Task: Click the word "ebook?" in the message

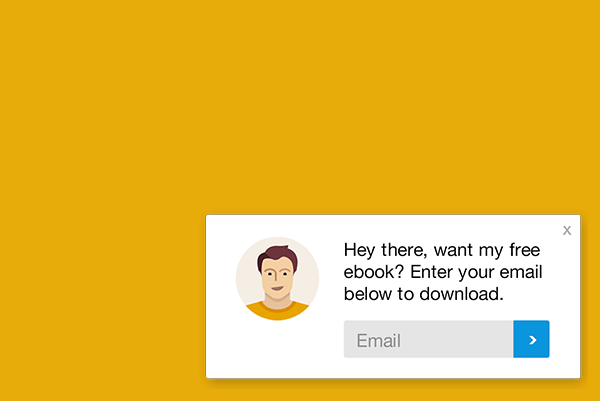Action: pyautogui.click(x=374, y=272)
